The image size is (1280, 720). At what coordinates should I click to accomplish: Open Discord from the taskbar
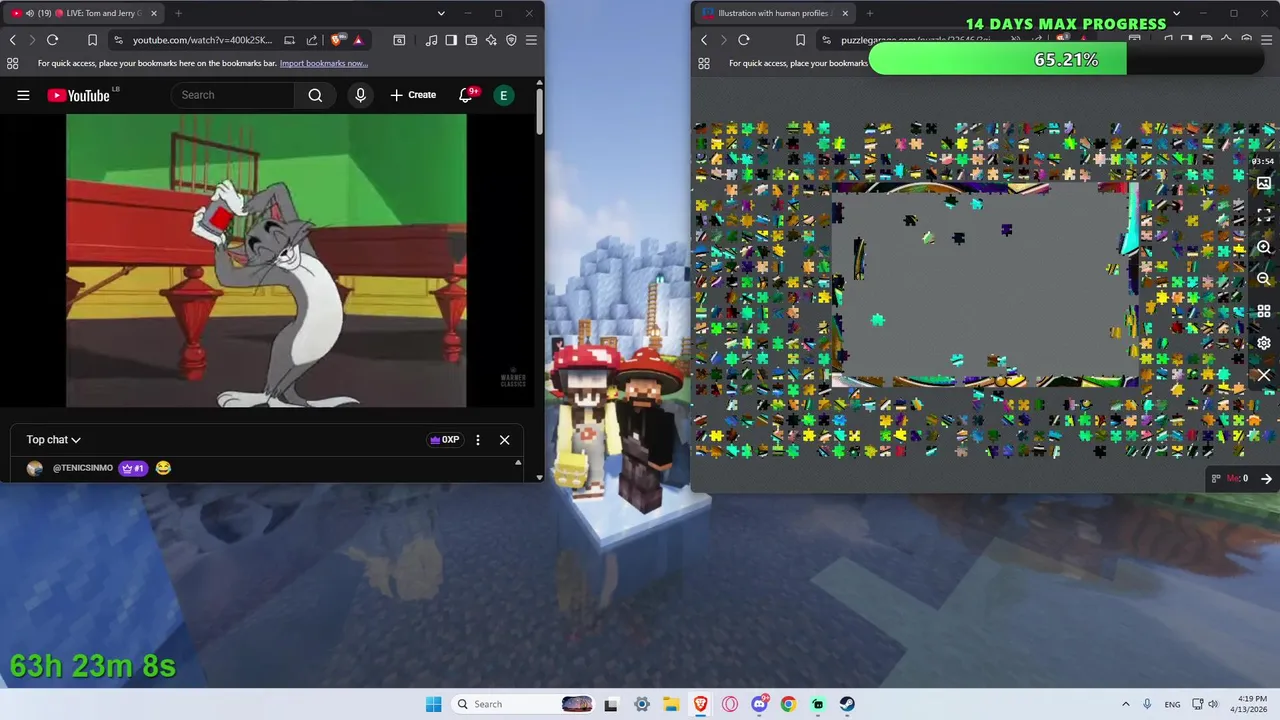click(x=759, y=704)
